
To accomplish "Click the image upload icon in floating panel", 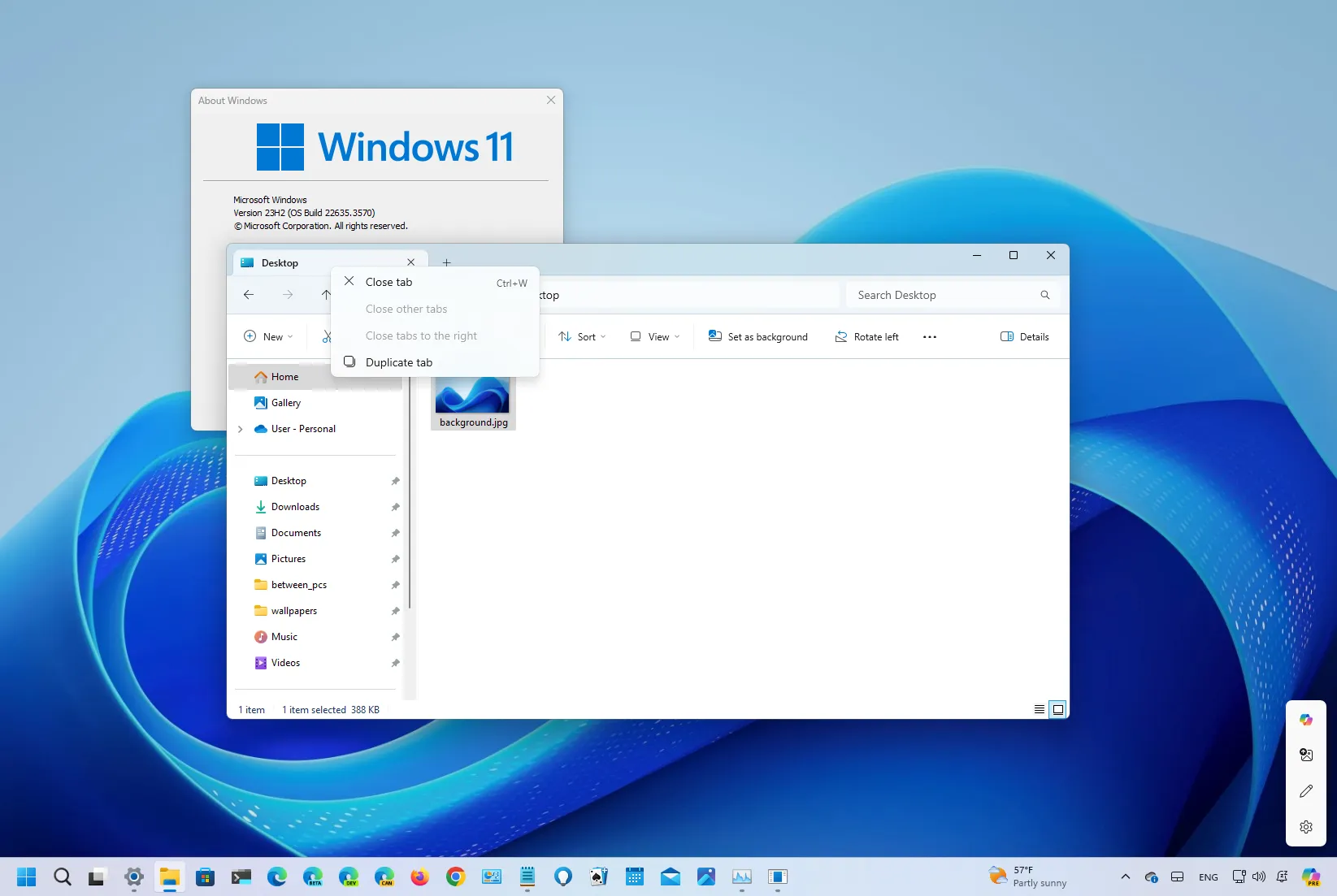I will point(1306,755).
